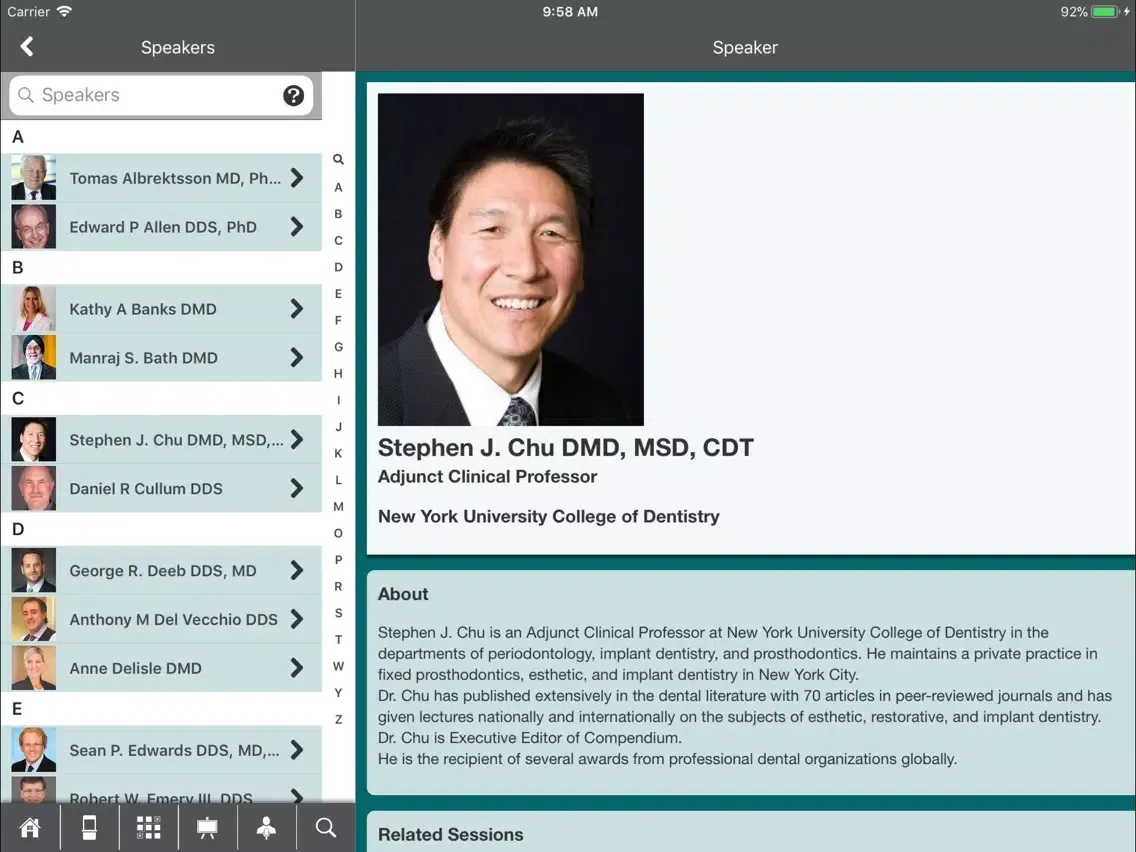The height and width of the screenshot is (852, 1136).
Task: Jump to letter W in index
Action: pyautogui.click(x=338, y=667)
